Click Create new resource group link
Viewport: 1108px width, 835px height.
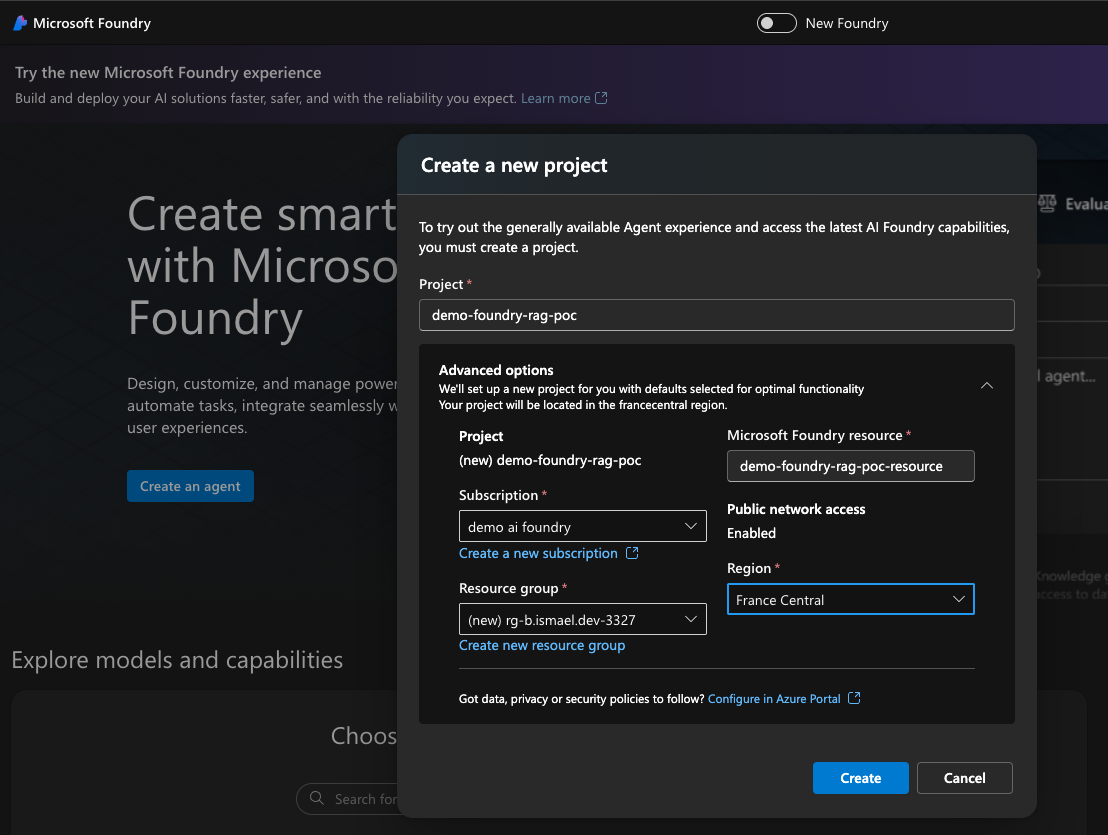click(541, 645)
